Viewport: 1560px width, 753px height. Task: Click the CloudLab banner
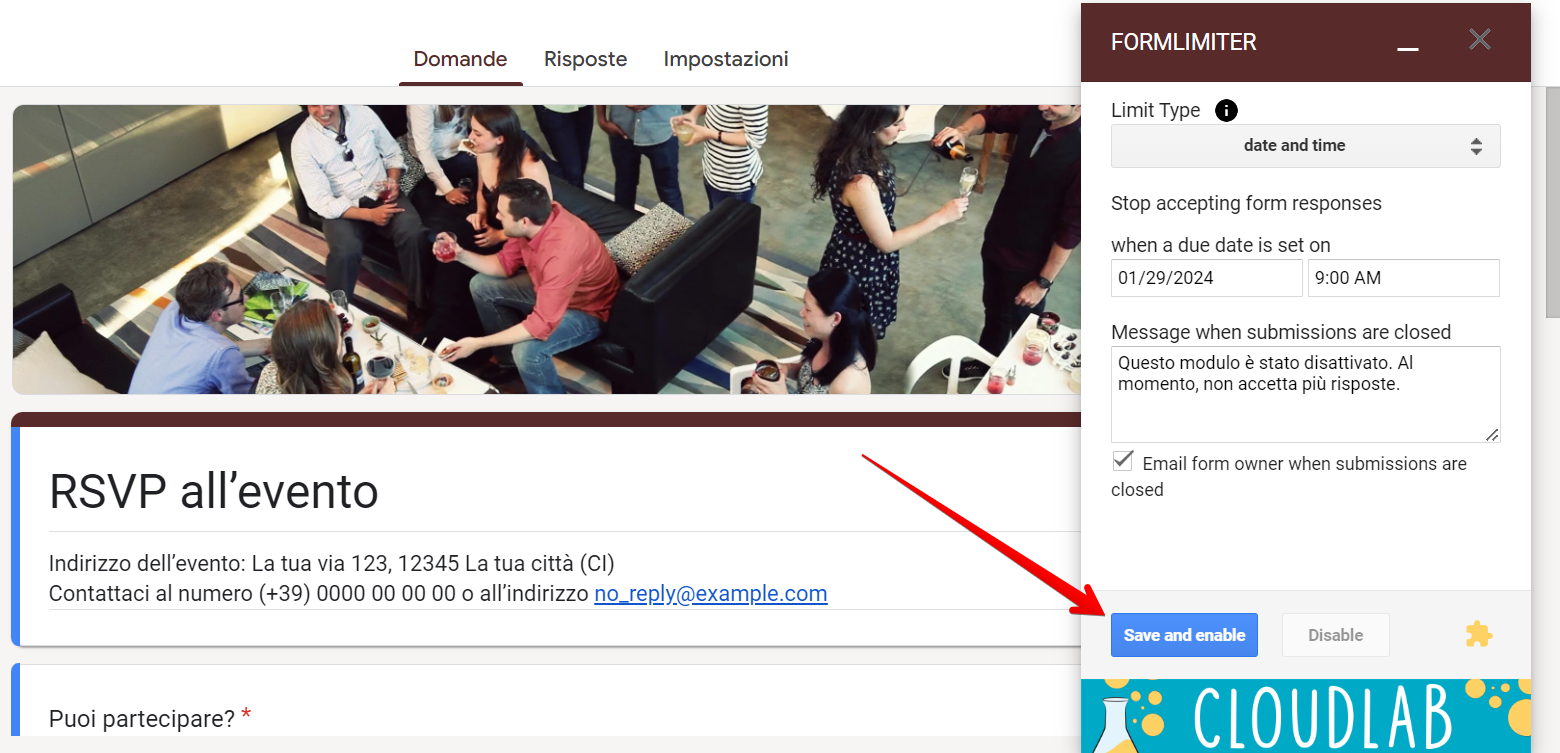click(1305, 716)
